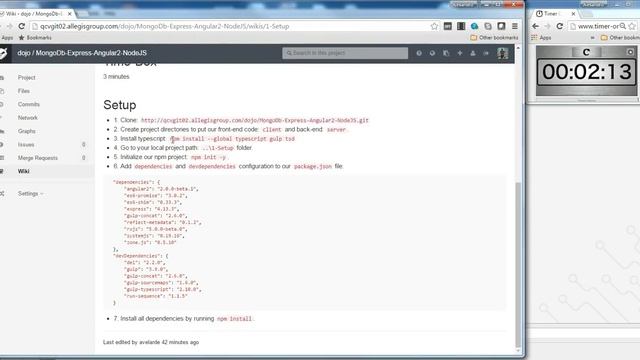This screenshot has width=640, height=360.
Task: Open Other bookmarks folder in timer browser
Action: (x=620, y=38)
